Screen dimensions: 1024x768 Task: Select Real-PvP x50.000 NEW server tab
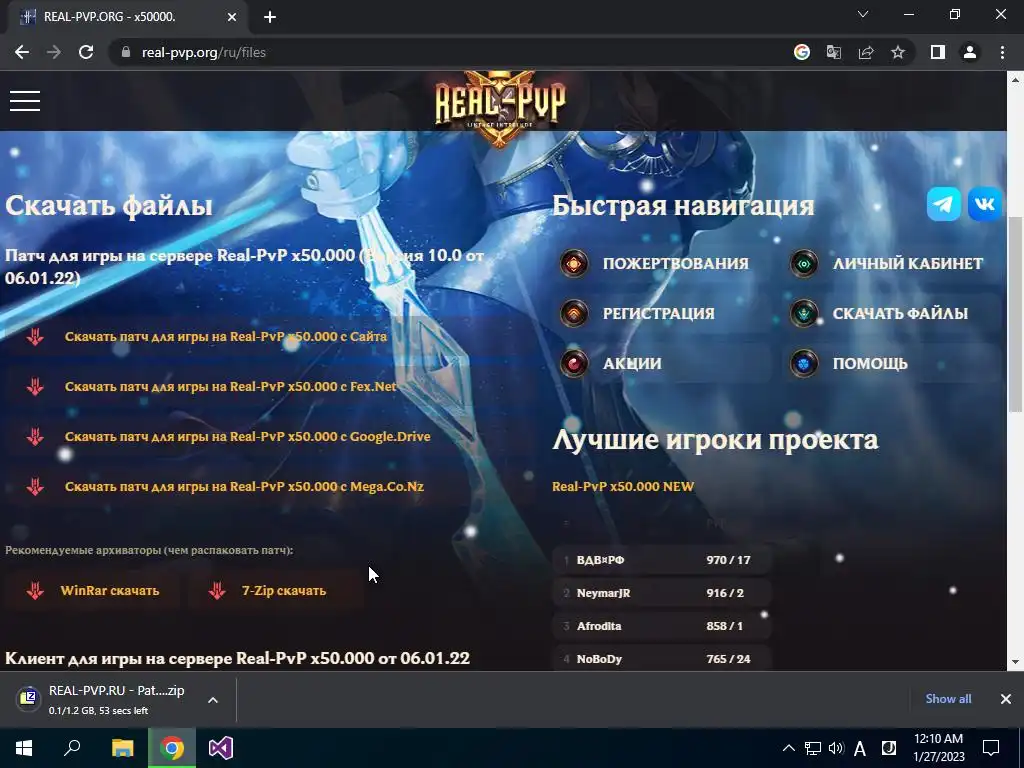pos(623,487)
